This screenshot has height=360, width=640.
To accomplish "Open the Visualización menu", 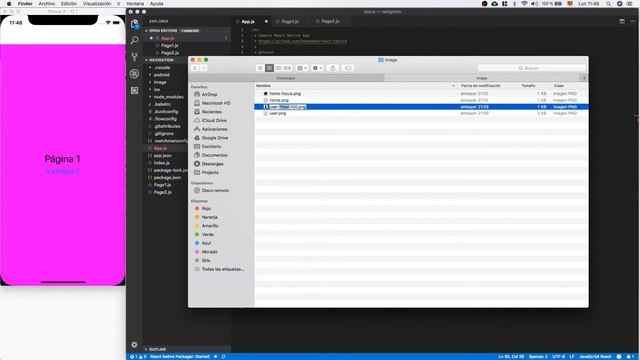I will 97,4.
